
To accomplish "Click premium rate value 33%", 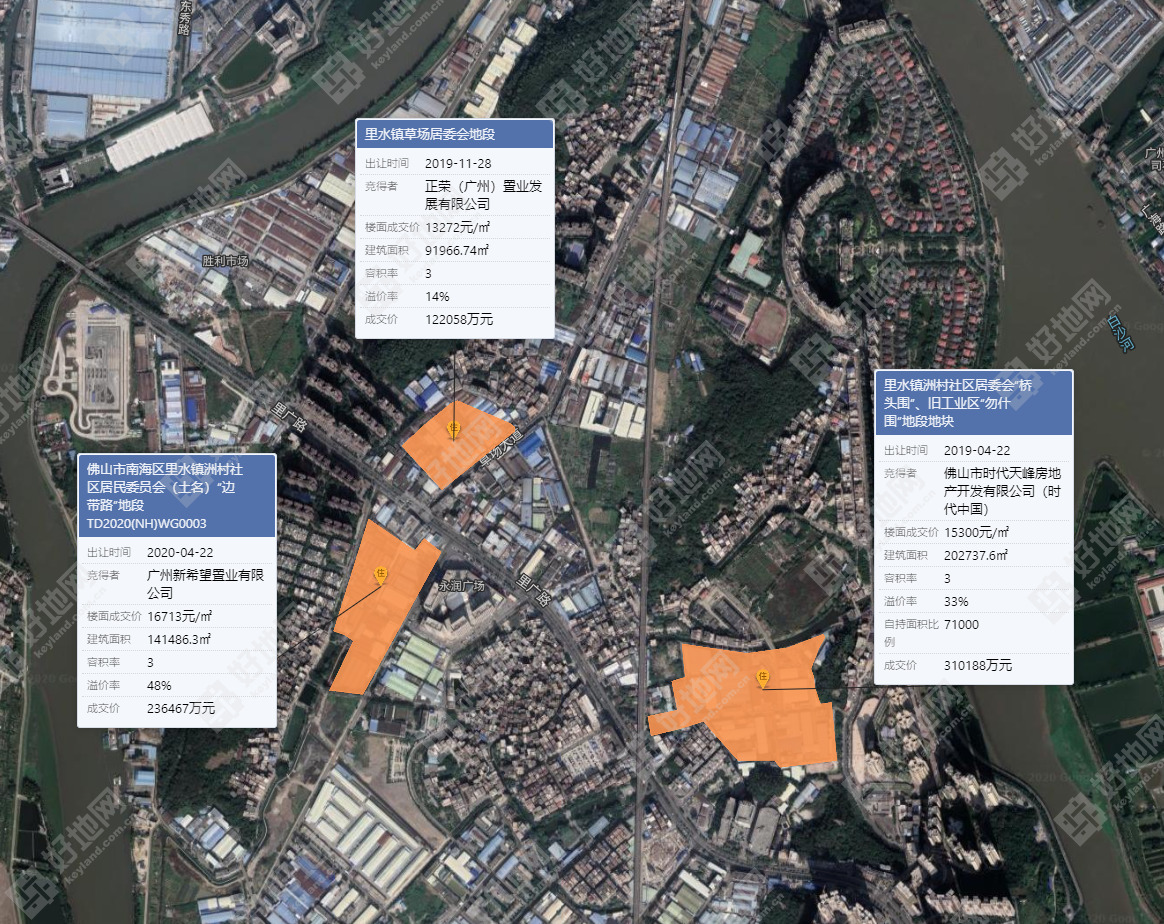I will pos(956,601).
